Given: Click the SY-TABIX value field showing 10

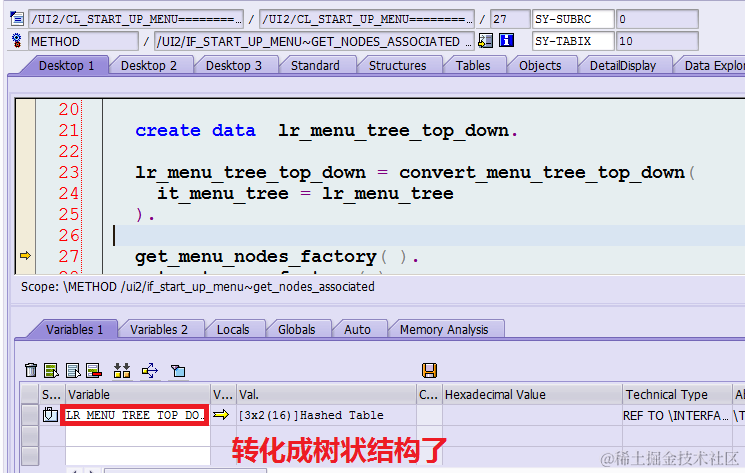Looking at the screenshot, I should pyautogui.click(x=657, y=41).
